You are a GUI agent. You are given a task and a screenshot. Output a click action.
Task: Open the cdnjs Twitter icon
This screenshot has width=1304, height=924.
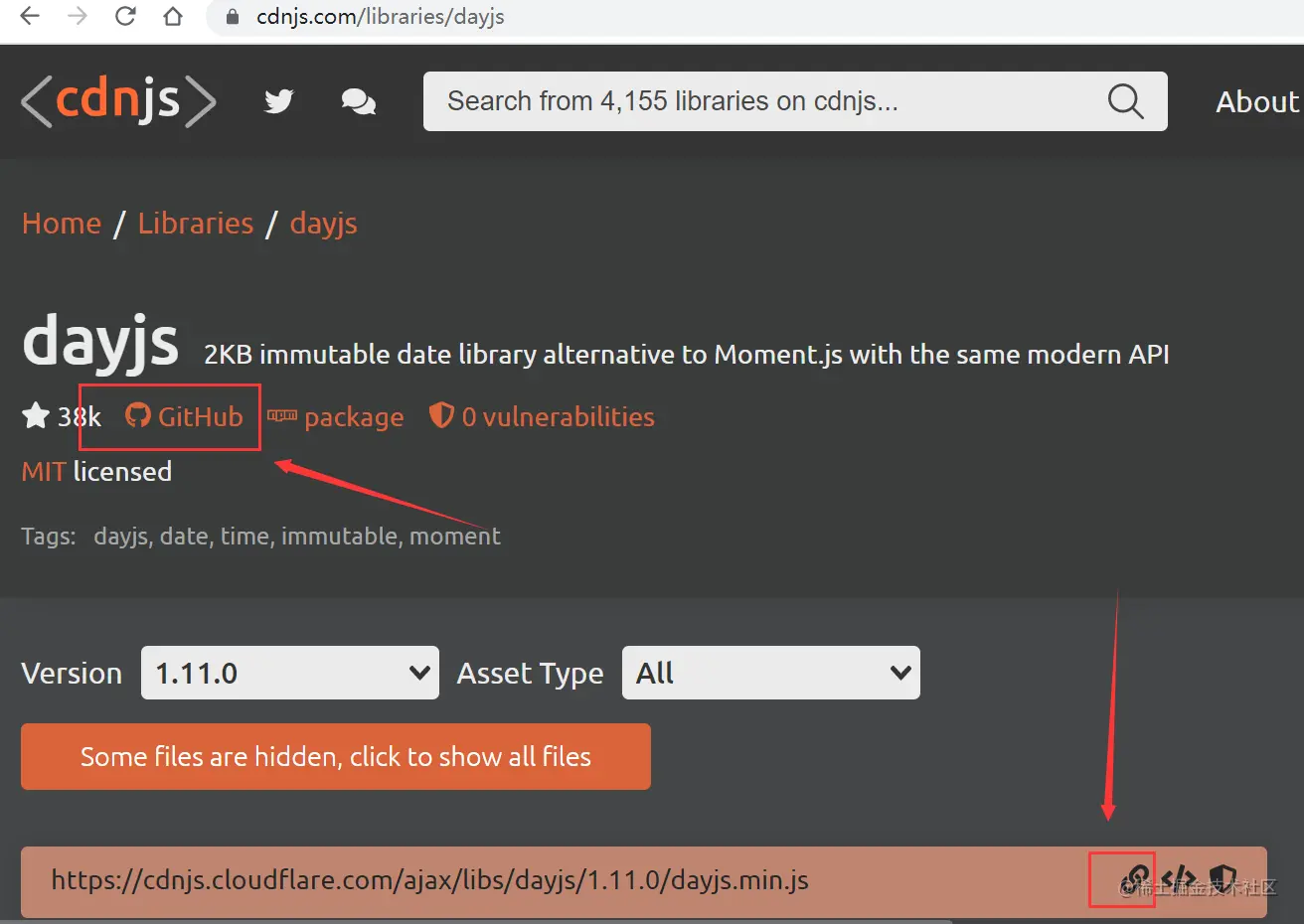279,101
